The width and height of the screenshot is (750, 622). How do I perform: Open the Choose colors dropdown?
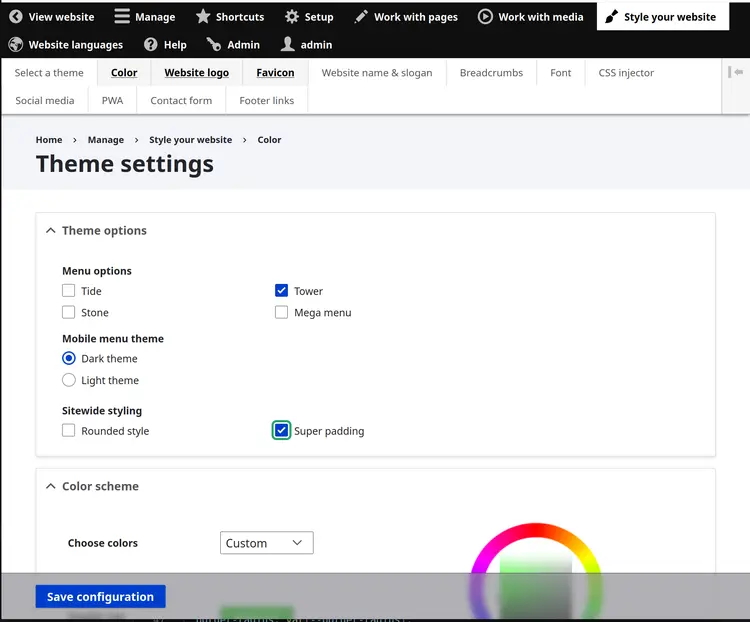tap(266, 543)
